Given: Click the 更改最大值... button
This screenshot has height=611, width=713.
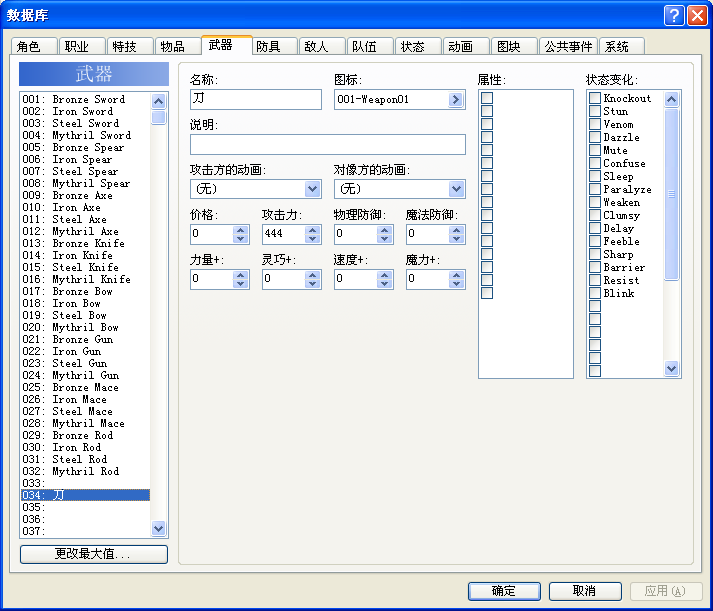Looking at the screenshot, I should click(94, 554).
